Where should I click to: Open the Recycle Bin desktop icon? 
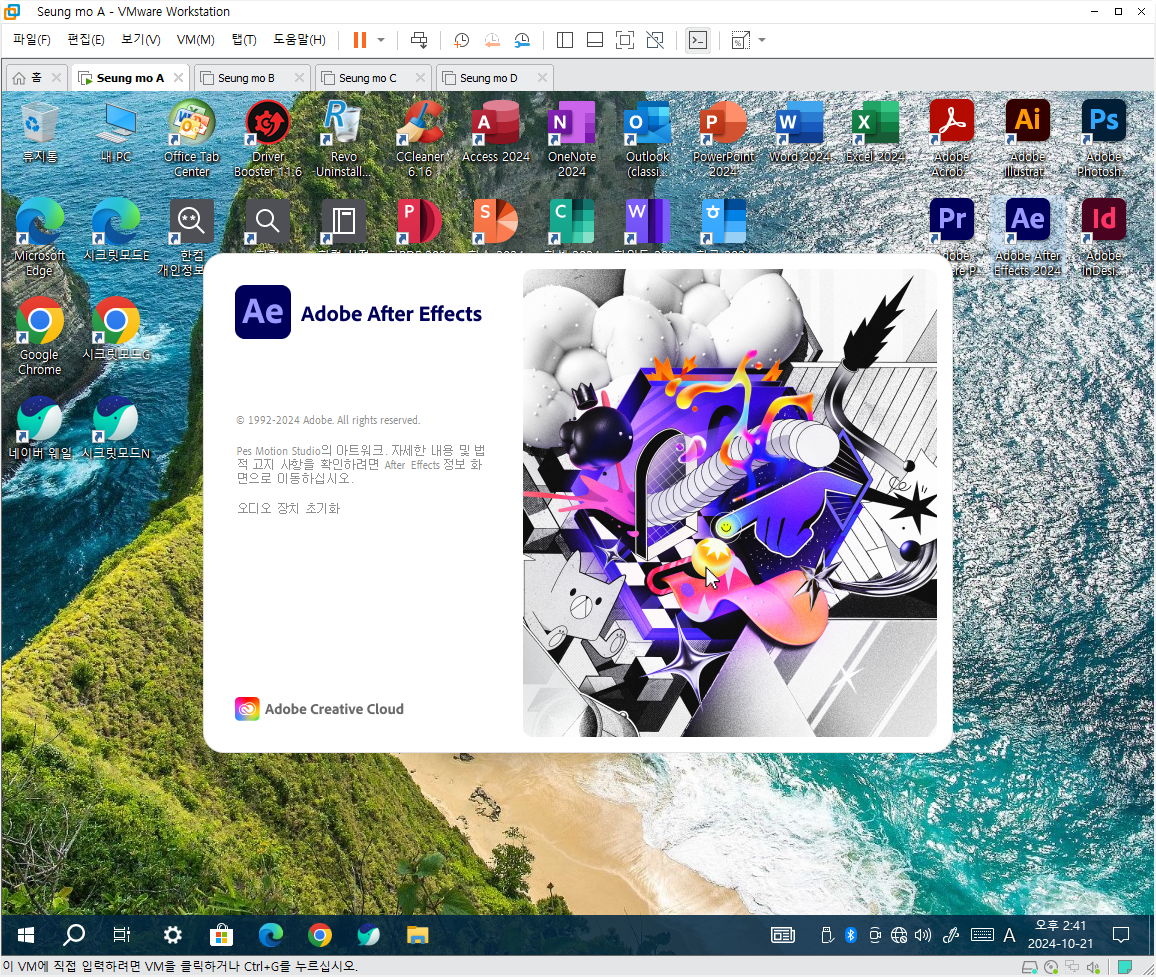[40, 133]
